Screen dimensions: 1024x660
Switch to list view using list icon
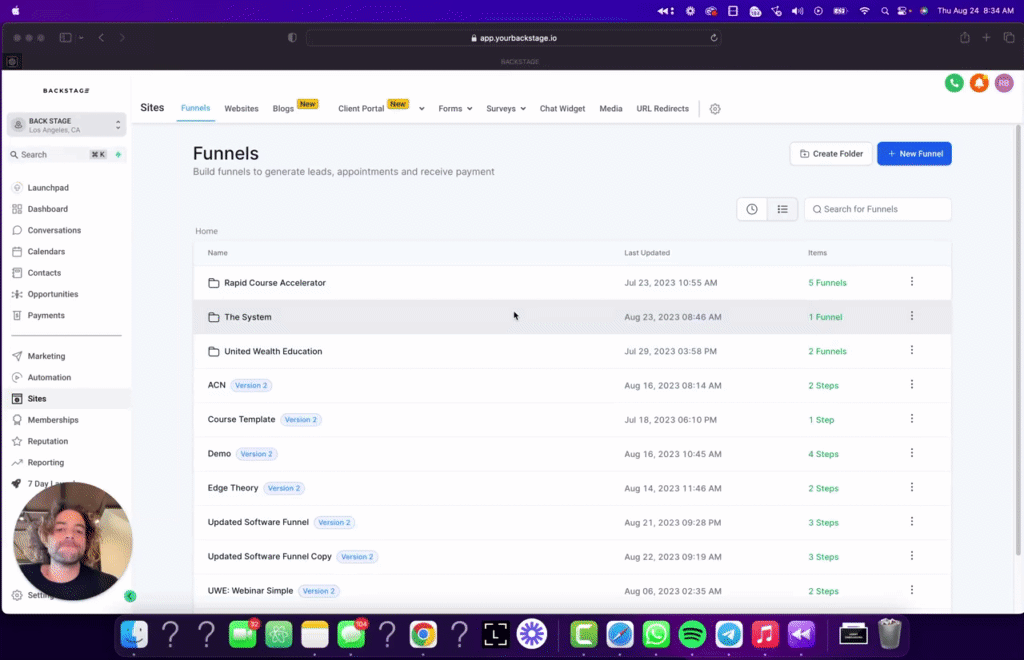783,209
